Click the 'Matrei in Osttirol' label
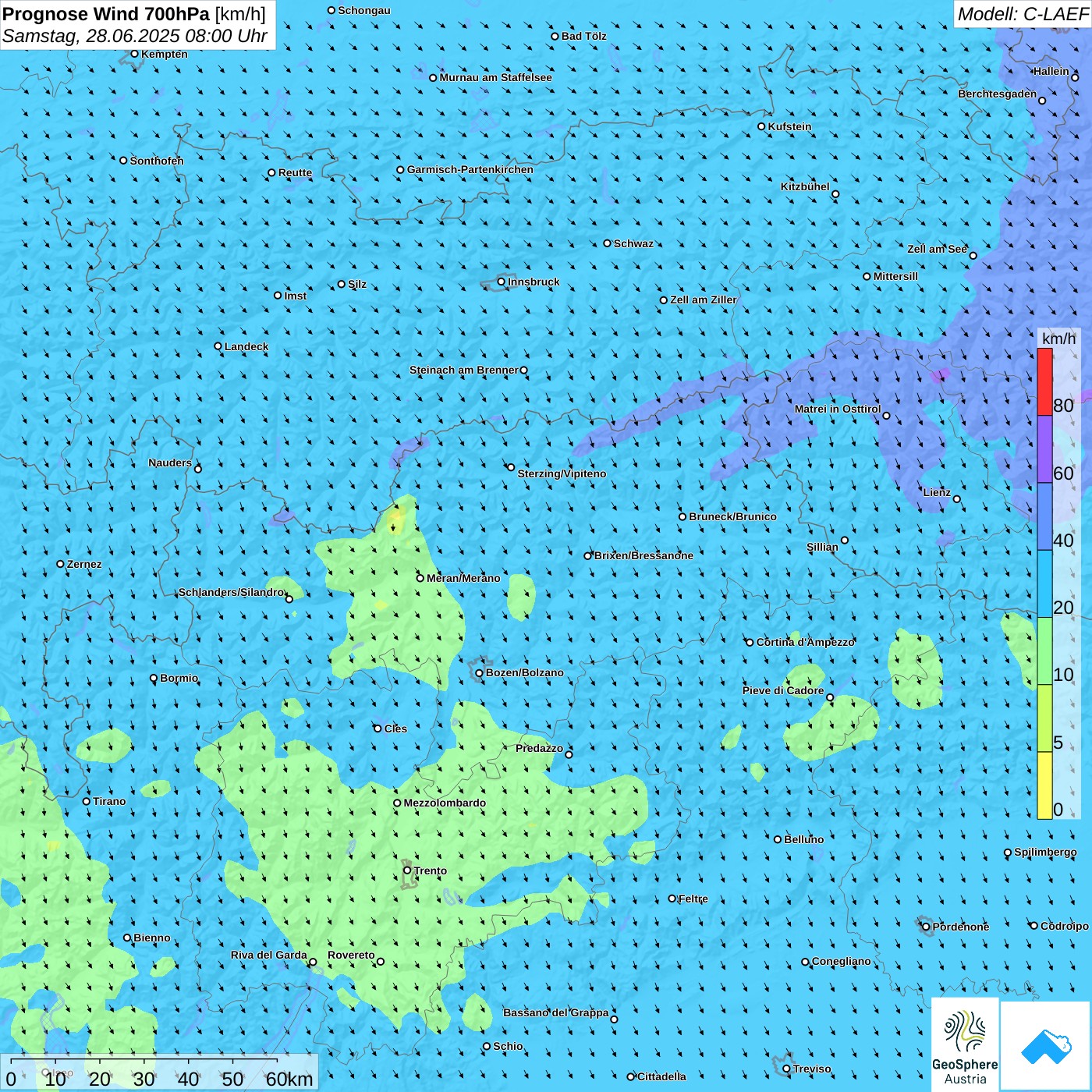 point(838,409)
